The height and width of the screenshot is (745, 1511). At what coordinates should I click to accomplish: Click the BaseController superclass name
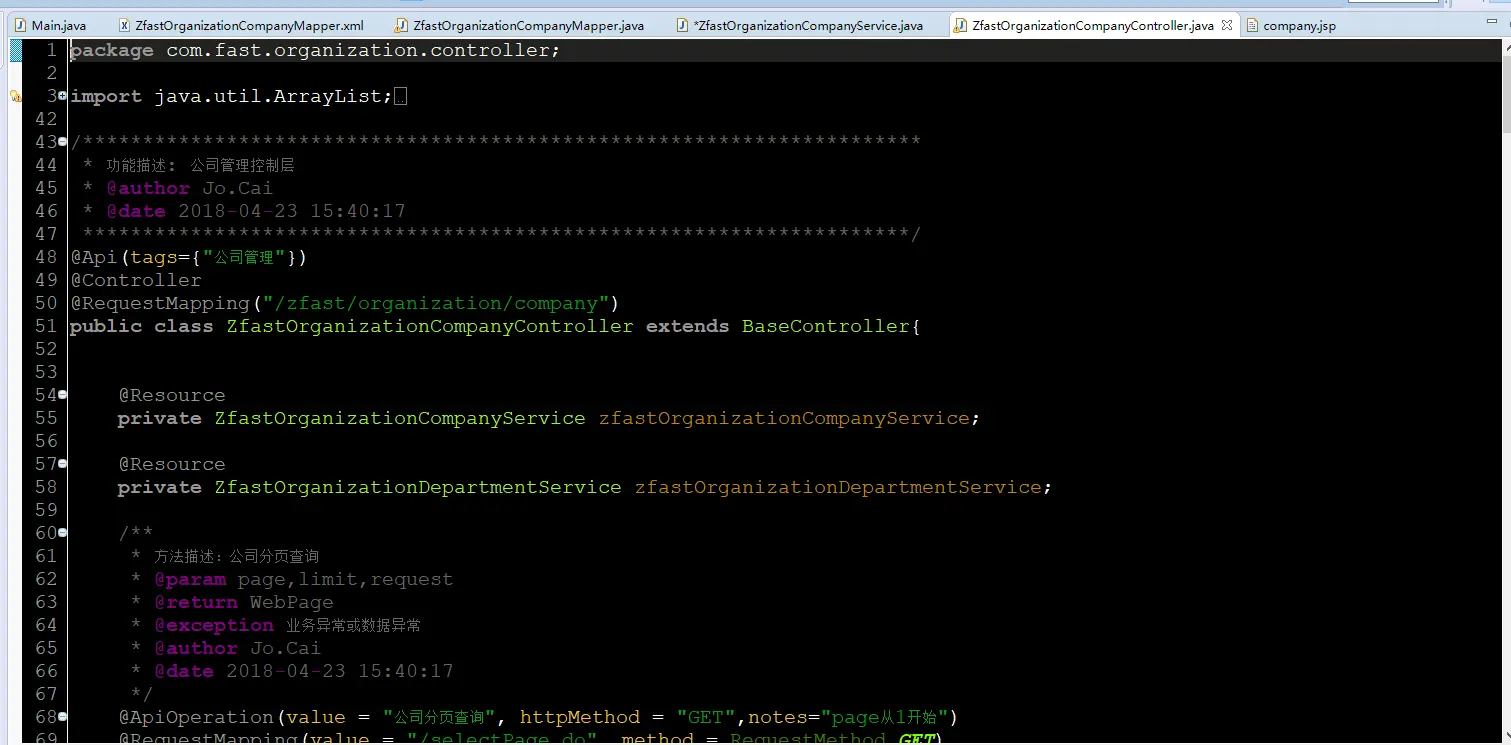pyautogui.click(x=826, y=326)
